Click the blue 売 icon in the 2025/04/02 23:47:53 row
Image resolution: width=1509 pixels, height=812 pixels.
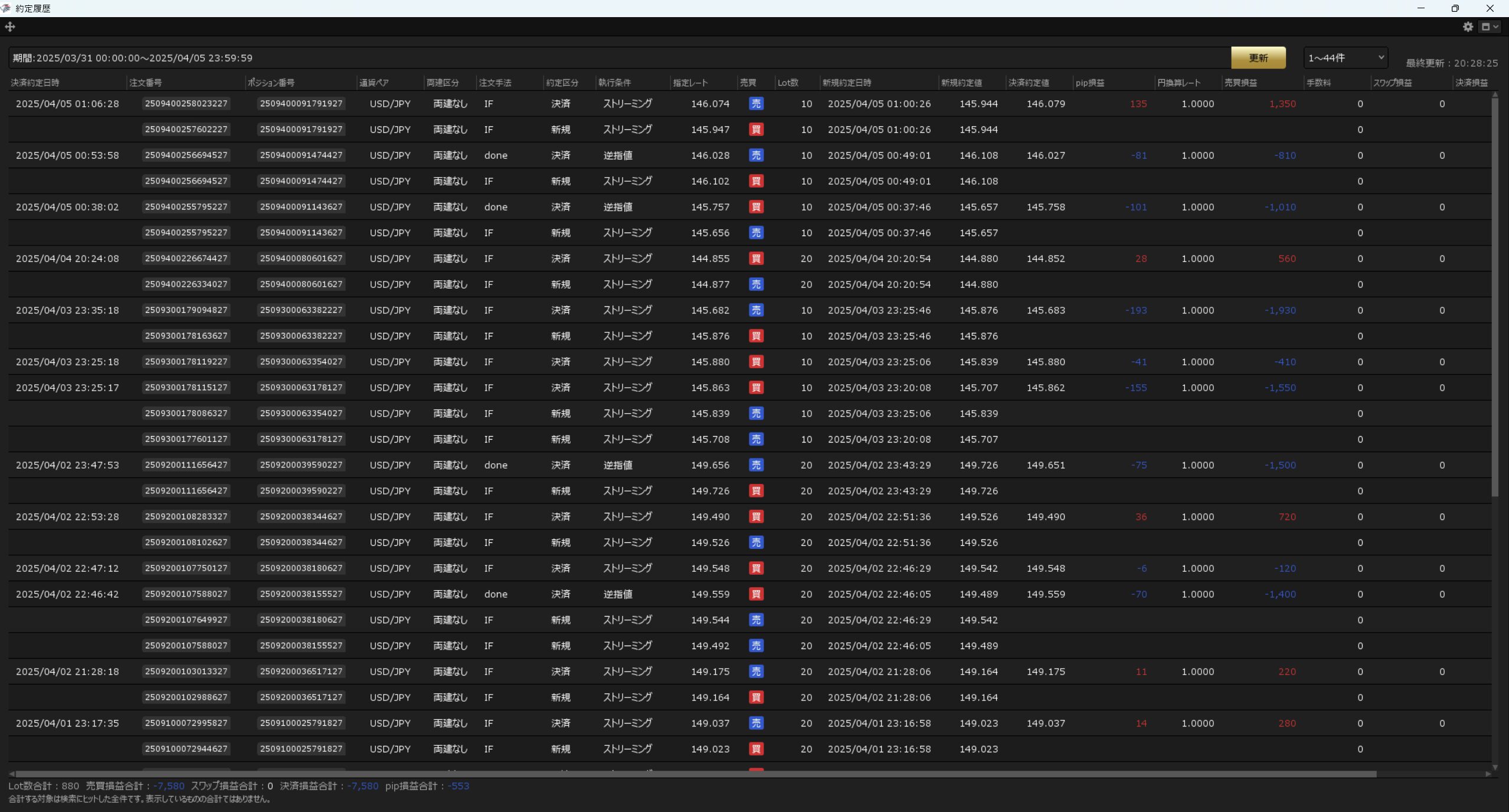tap(755, 465)
